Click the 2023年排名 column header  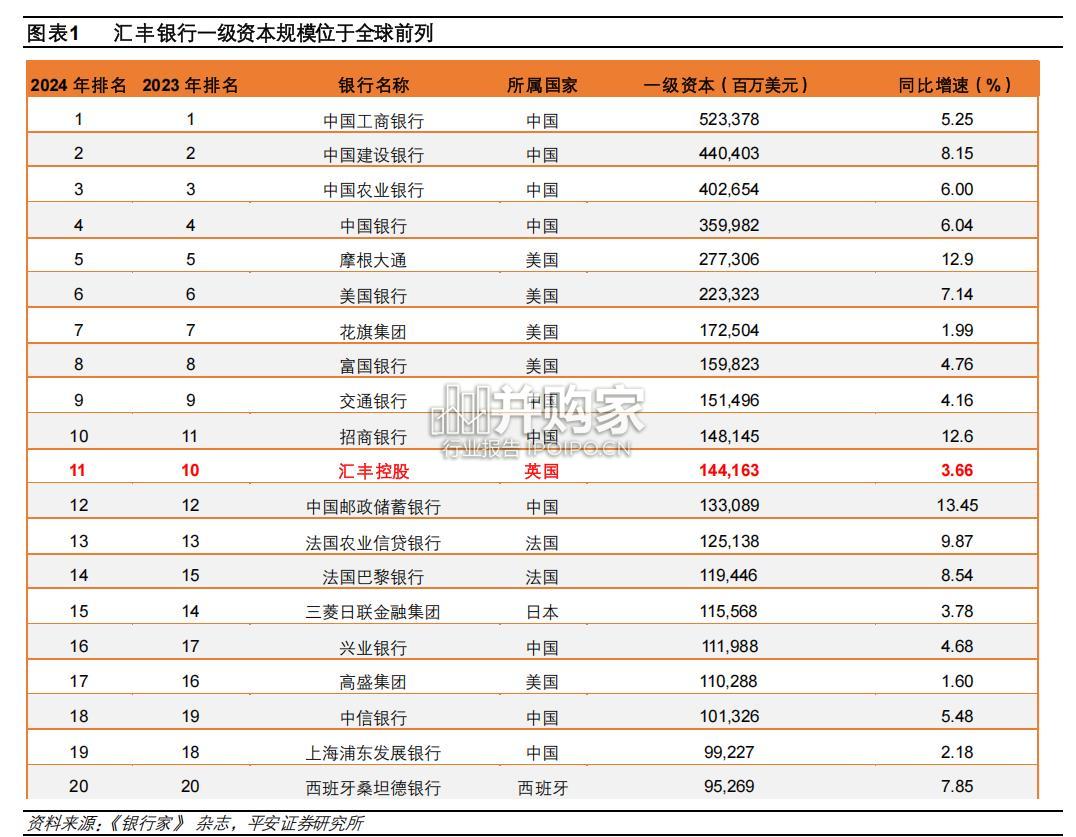[190, 85]
